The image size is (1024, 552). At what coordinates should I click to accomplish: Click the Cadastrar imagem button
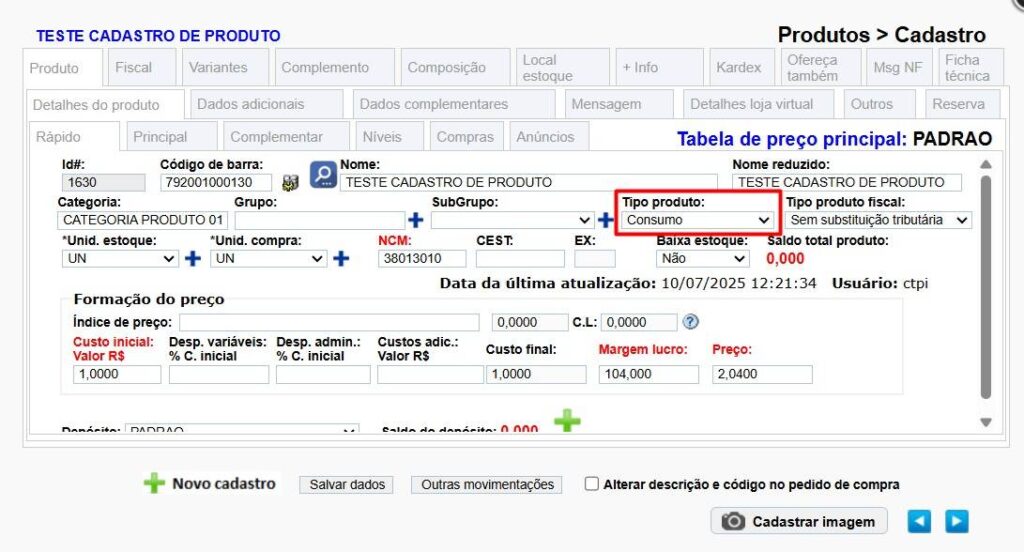click(800, 521)
